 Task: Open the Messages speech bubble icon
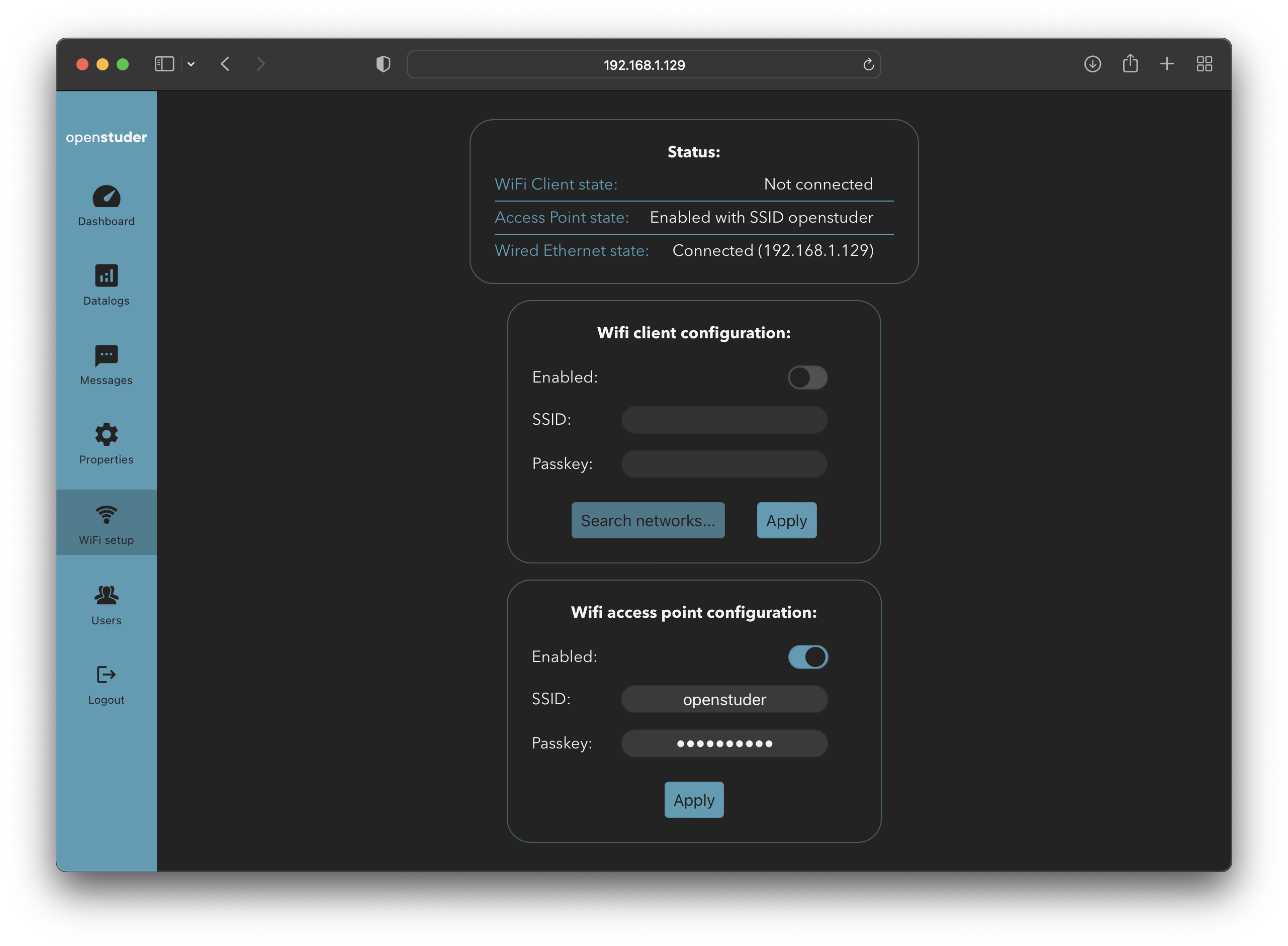tap(107, 355)
